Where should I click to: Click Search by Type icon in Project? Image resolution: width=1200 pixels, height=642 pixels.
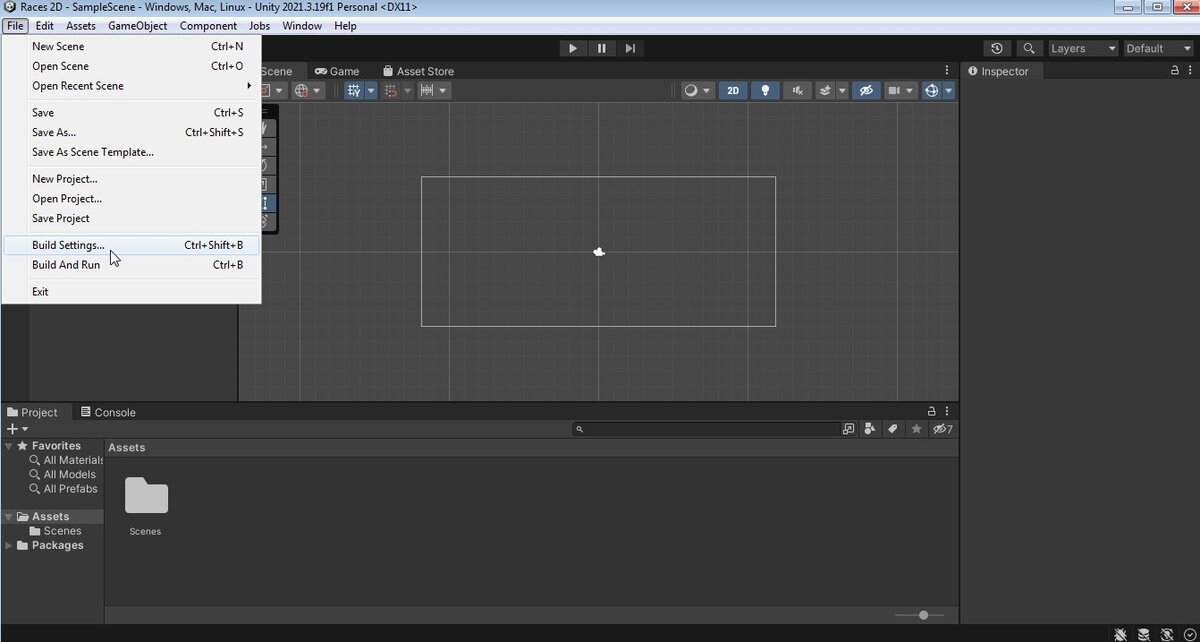tap(870, 429)
